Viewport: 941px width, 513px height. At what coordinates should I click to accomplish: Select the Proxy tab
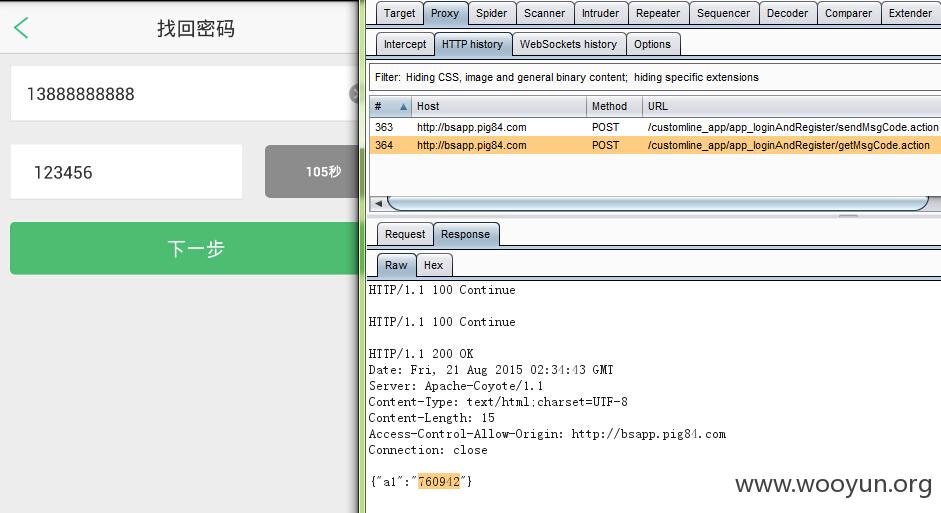[x=445, y=13]
